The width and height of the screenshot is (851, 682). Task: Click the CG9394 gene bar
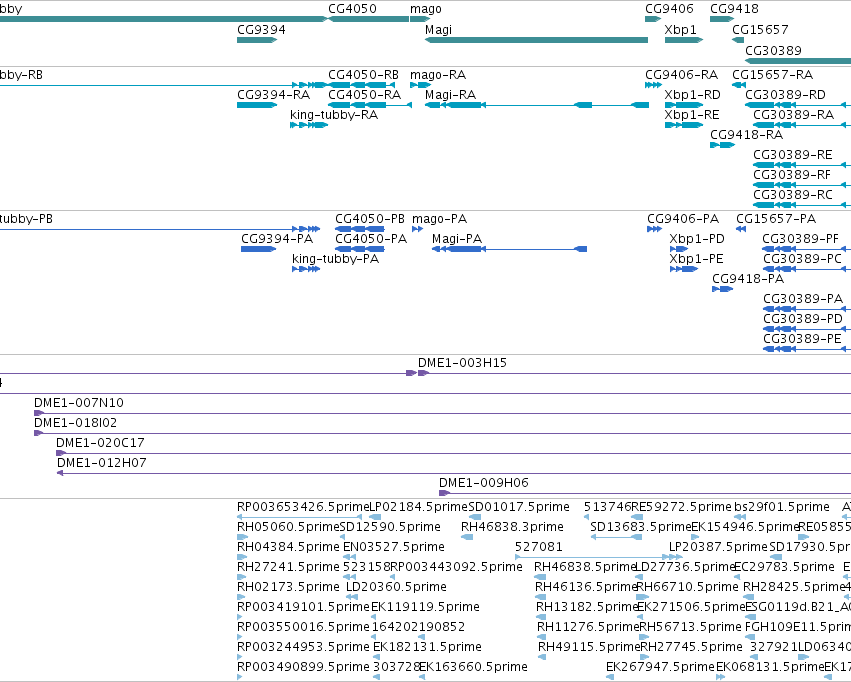[x=257, y=40]
